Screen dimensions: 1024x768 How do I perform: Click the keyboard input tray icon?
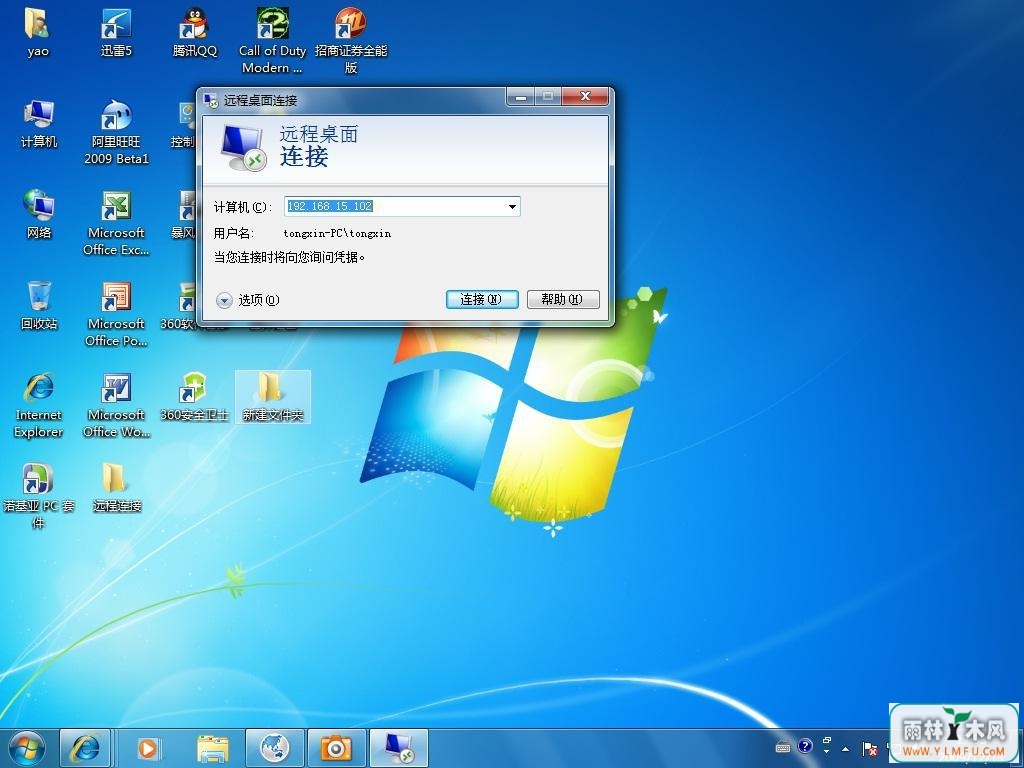coord(782,748)
